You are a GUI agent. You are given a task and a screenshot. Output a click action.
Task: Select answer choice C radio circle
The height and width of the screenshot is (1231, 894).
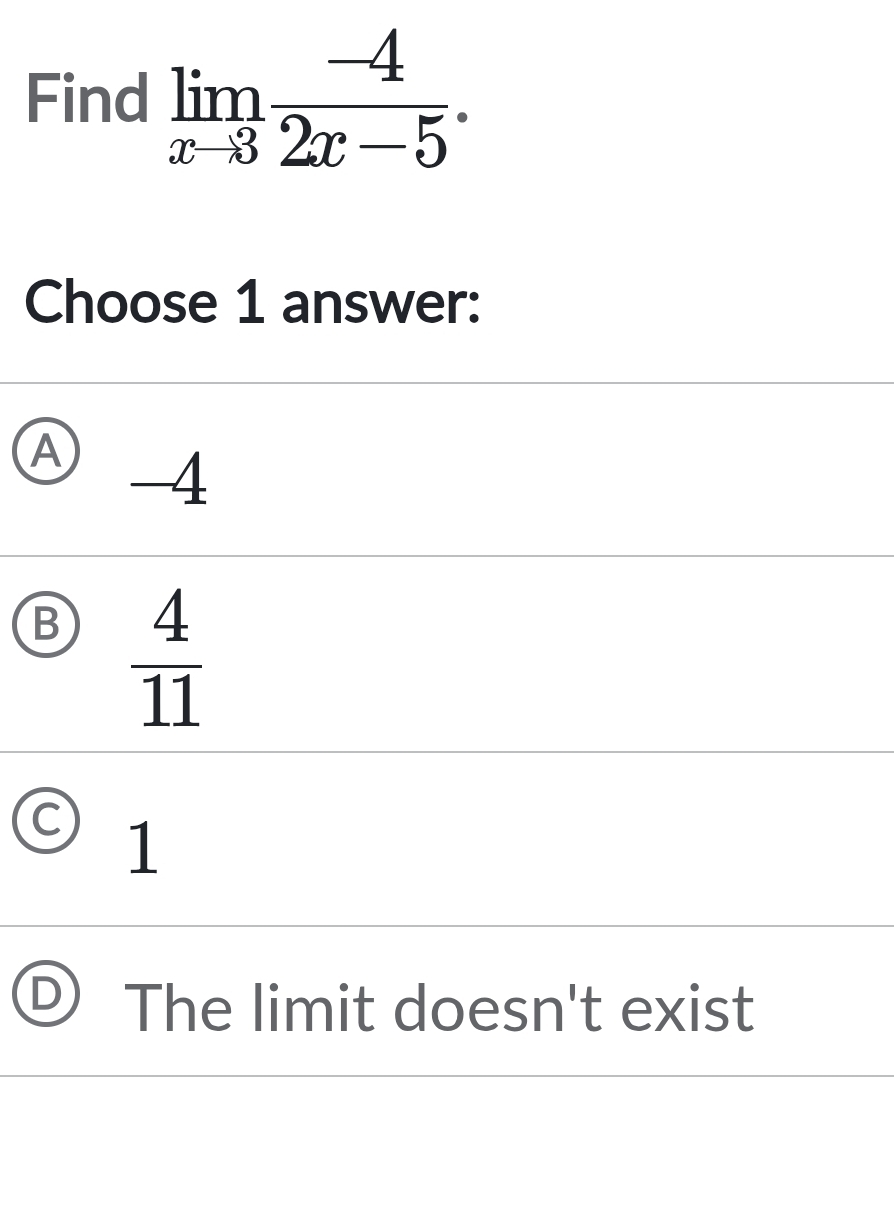pyautogui.click(x=46, y=821)
